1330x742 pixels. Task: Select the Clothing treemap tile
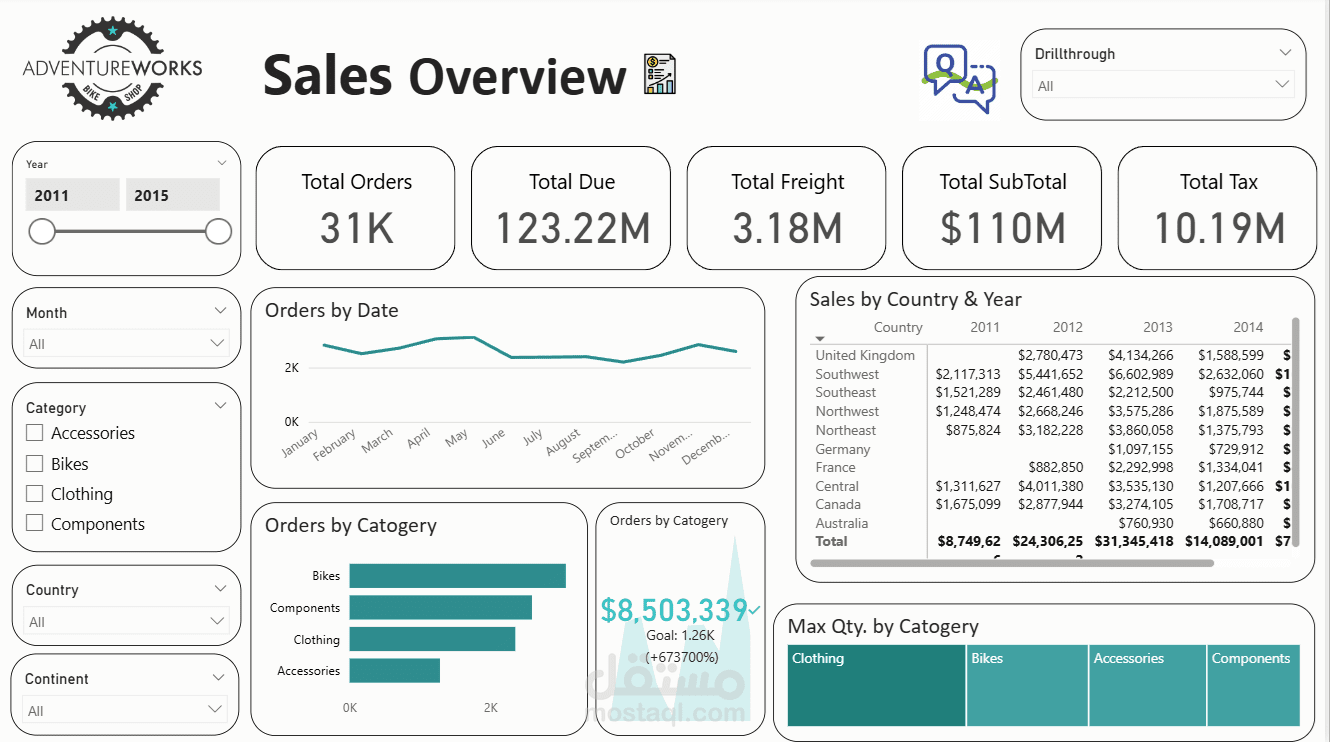pos(876,685)
